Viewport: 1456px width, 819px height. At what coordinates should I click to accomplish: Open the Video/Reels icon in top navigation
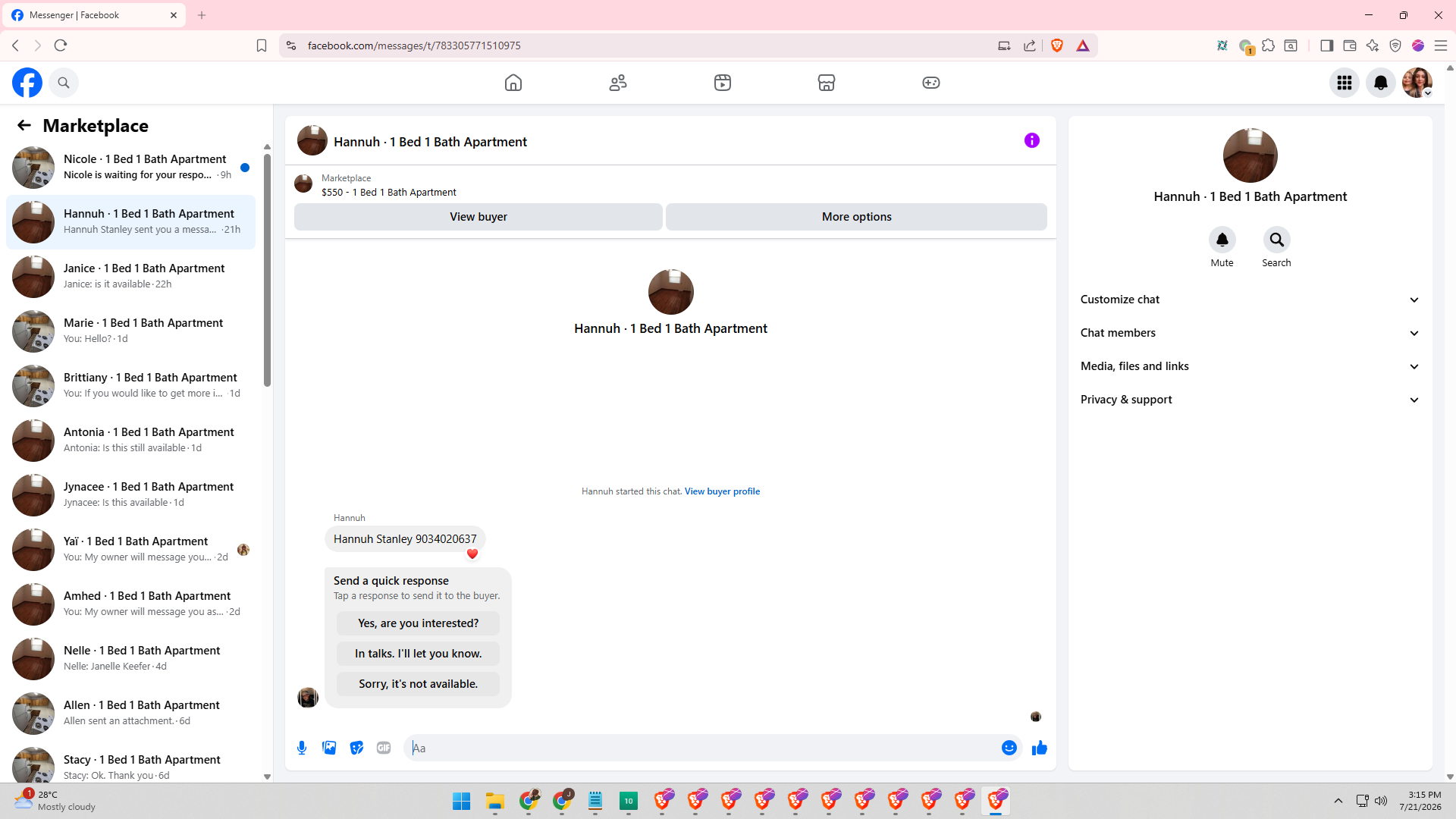723,83
